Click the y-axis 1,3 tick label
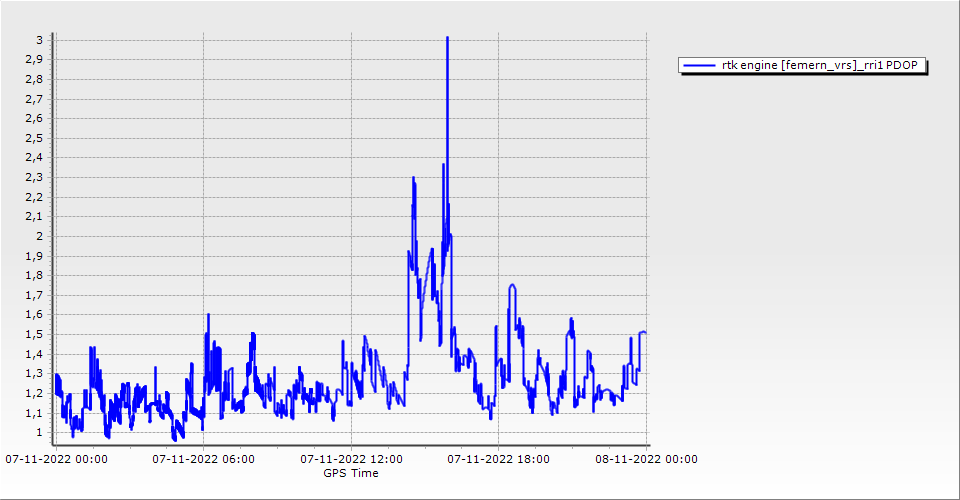The height and width of the screenshot is (500, 960). [35, 374]
